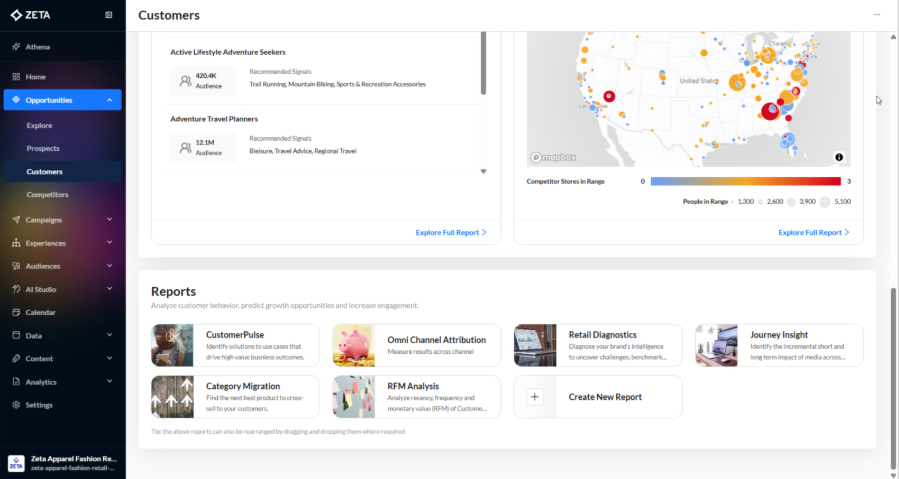Expand the Campaigns menu chevron

[x=110, y=220]
